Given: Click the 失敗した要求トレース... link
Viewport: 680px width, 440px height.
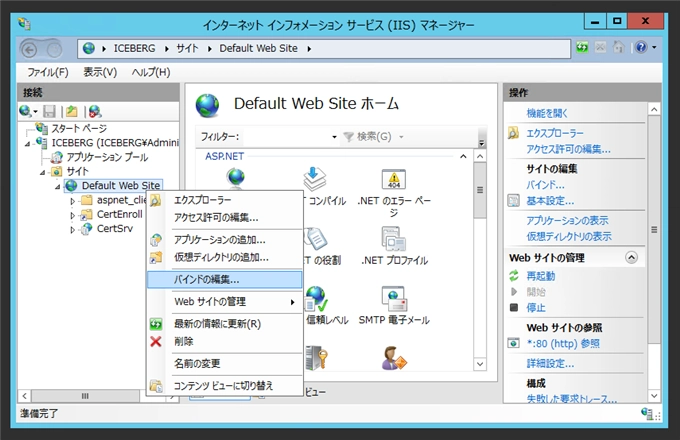Looking at the screenshot, I should pos(572,399).
